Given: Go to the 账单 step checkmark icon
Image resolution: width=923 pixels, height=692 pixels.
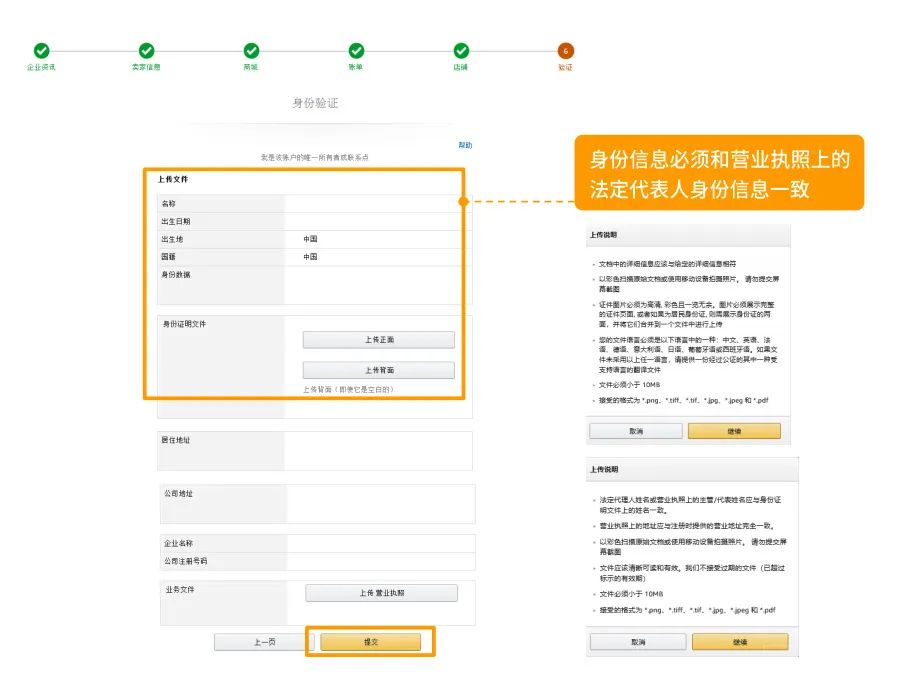Looking at the screenshot, I should coord(356,51).
